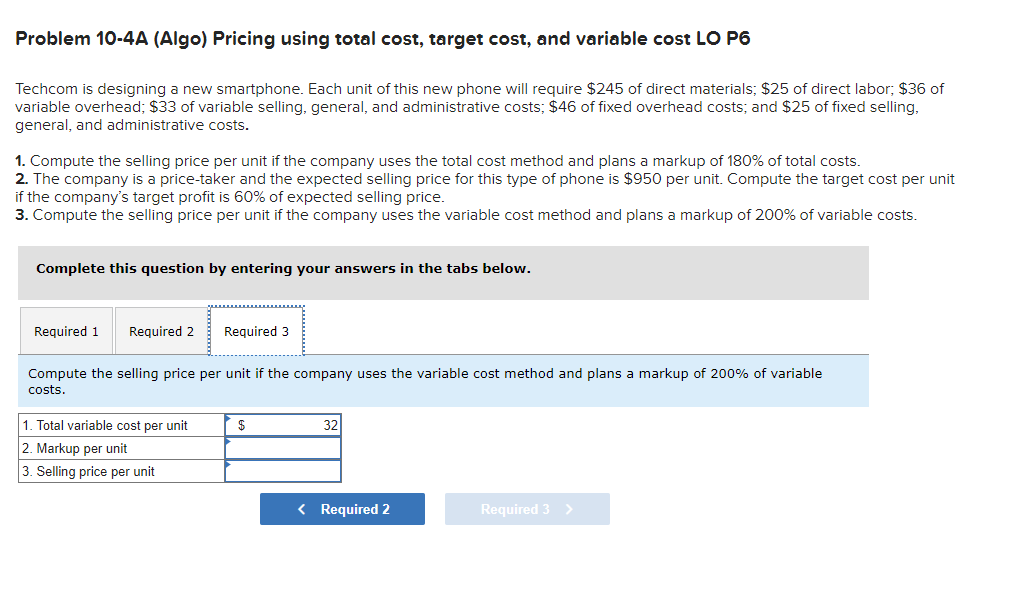This screenshot has height=593, width=1024.
Task: Click the "1. Total variable cost per unit" label
Action: click(105, 425)
